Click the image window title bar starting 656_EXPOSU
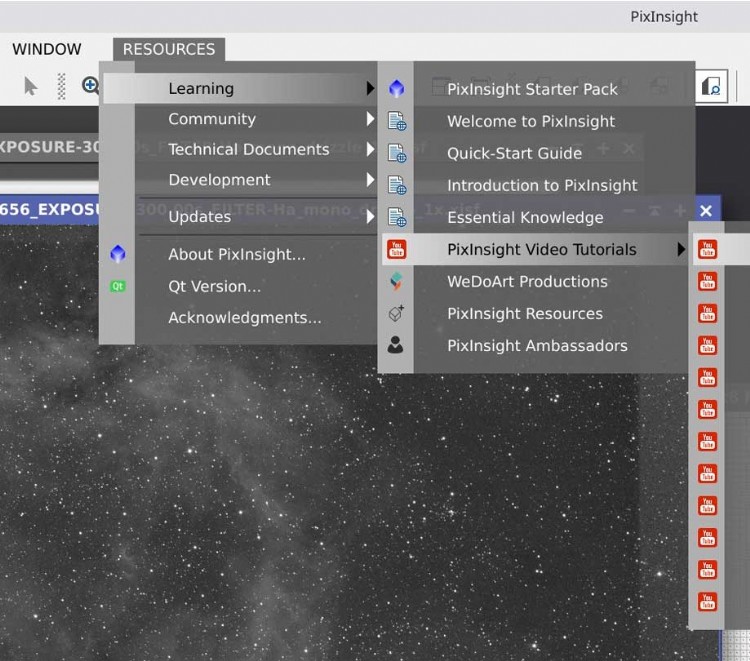The height and width of the screenshot is (661, 750). click(x=50, y=210)
